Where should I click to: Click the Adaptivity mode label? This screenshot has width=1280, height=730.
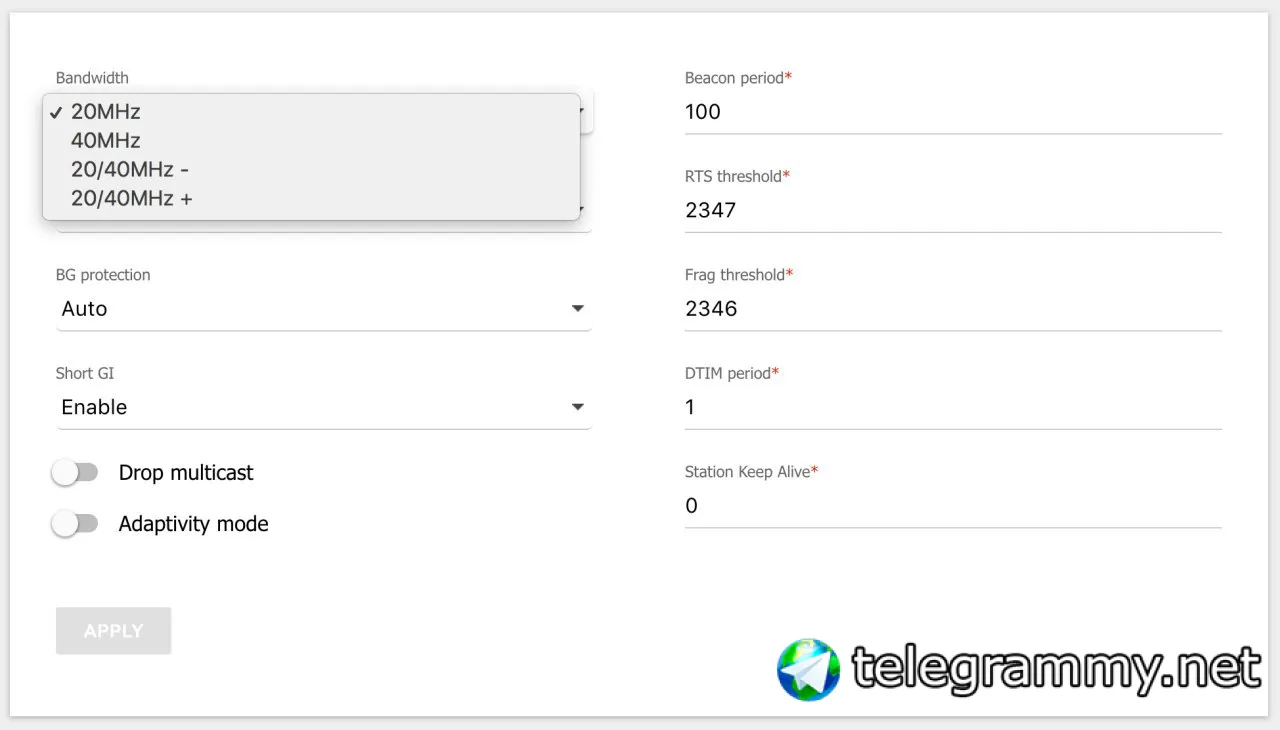click(x=193, y=524)
